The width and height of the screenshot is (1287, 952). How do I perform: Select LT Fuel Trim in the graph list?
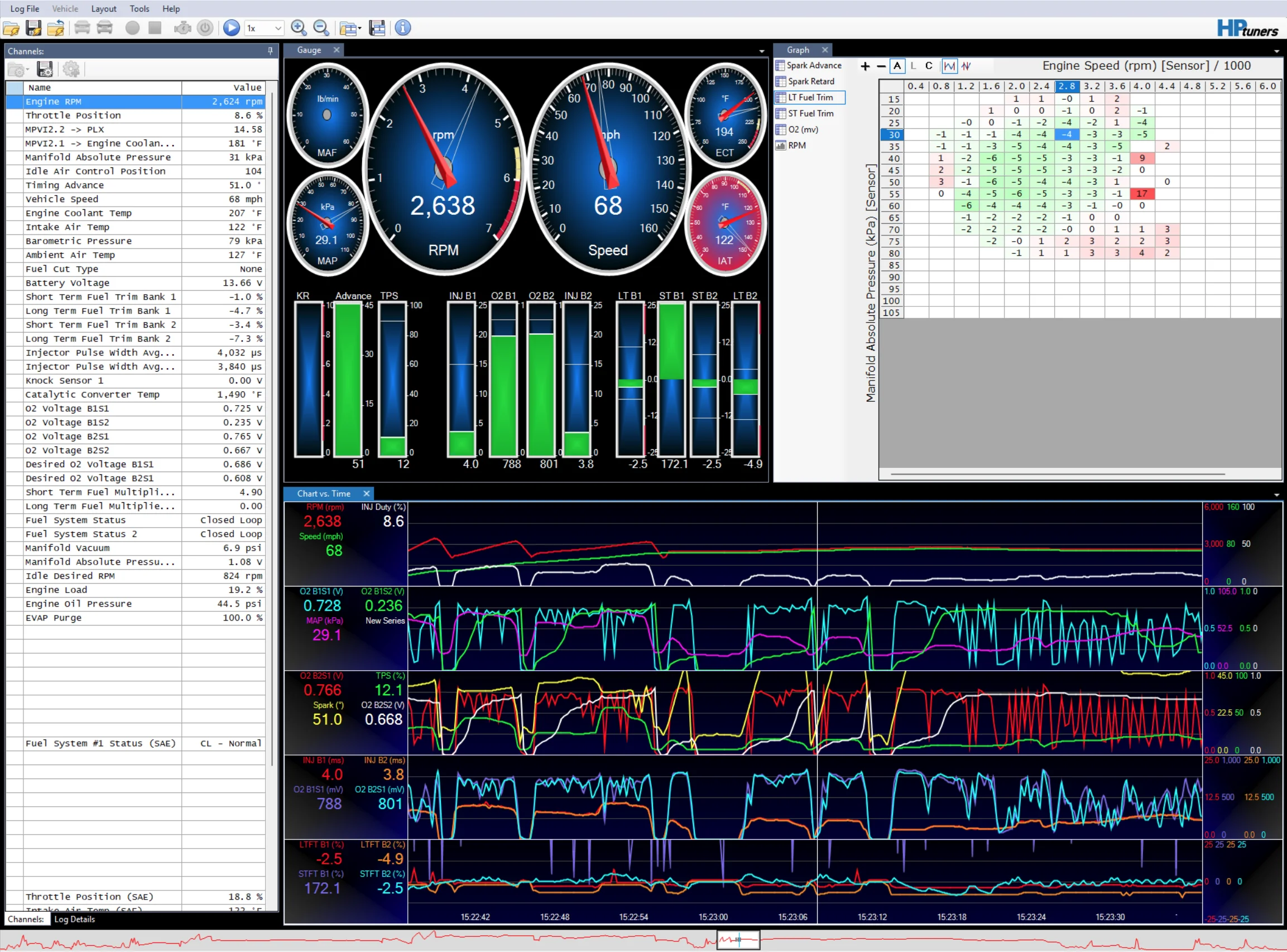[x=810, y=98]
